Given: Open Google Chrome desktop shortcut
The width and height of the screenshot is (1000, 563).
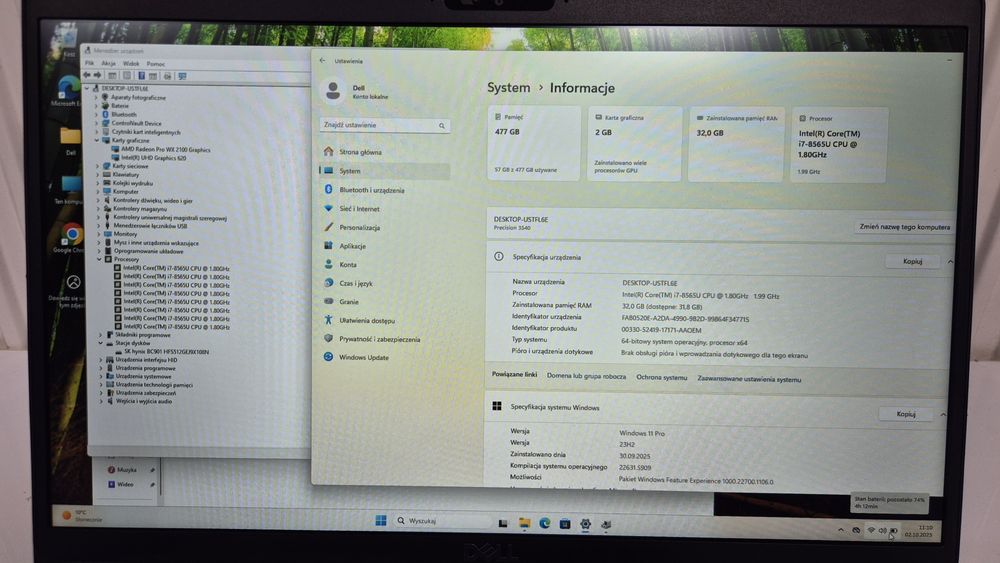Looking at the screenshot, I should 71,238.
